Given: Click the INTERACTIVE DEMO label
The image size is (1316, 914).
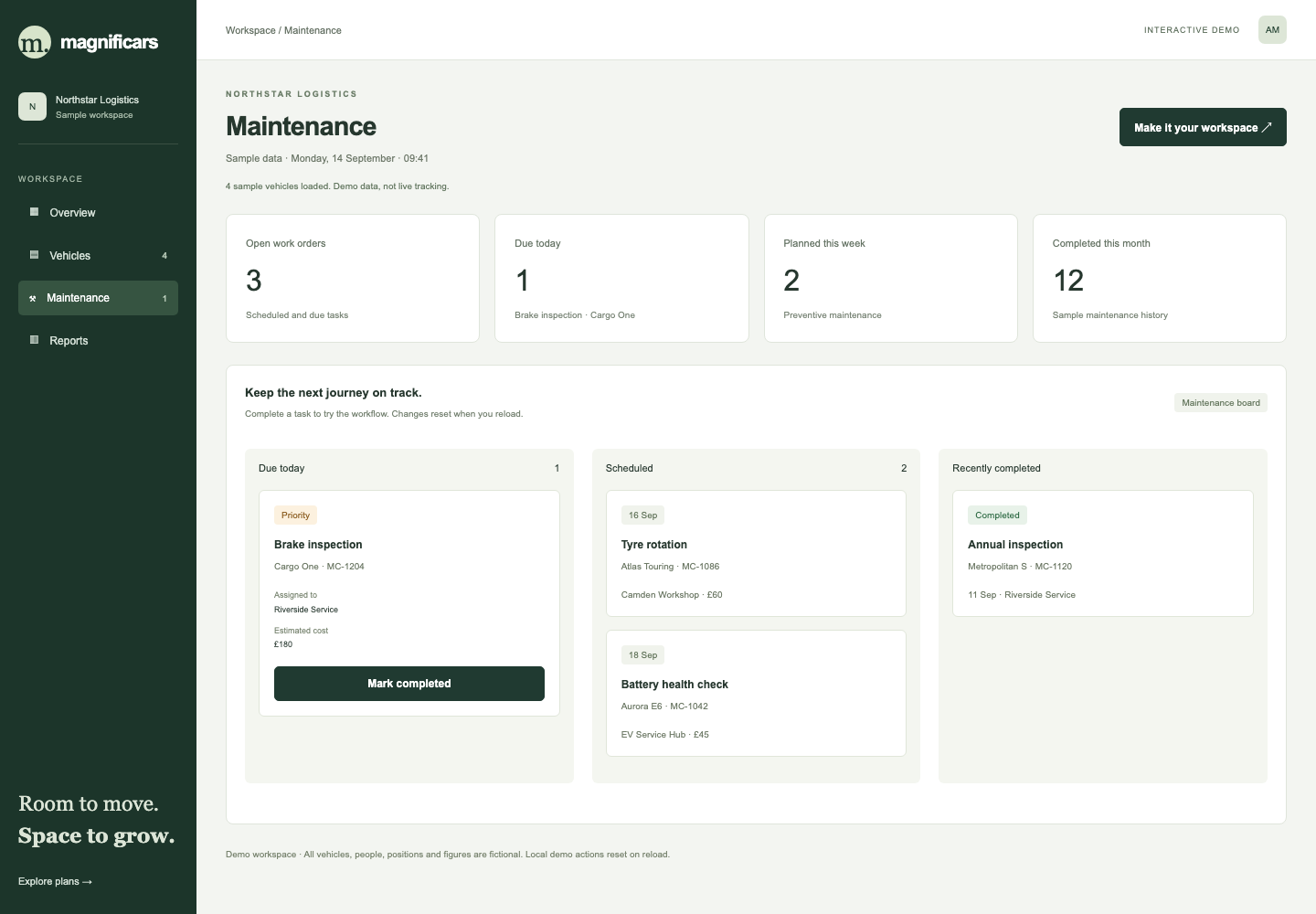Looking at the screenshot, I should tap(1192, 30).
